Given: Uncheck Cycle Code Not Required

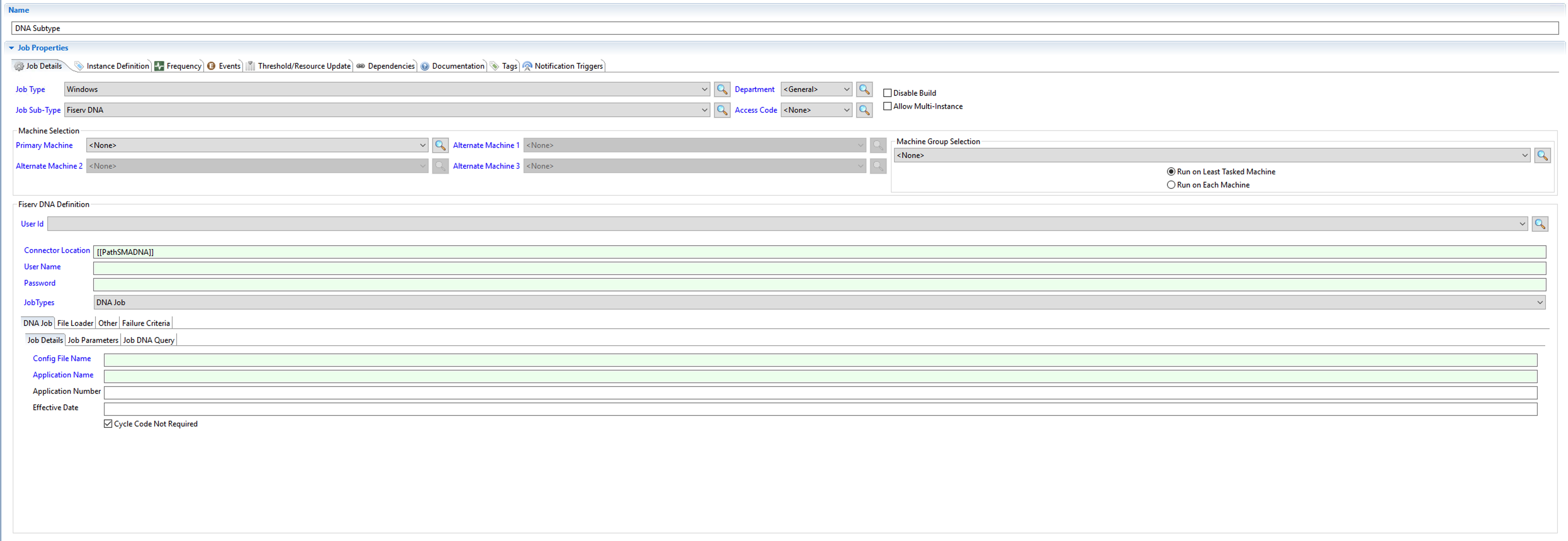Looking at the screenshot, I should [x=108, y=424].
